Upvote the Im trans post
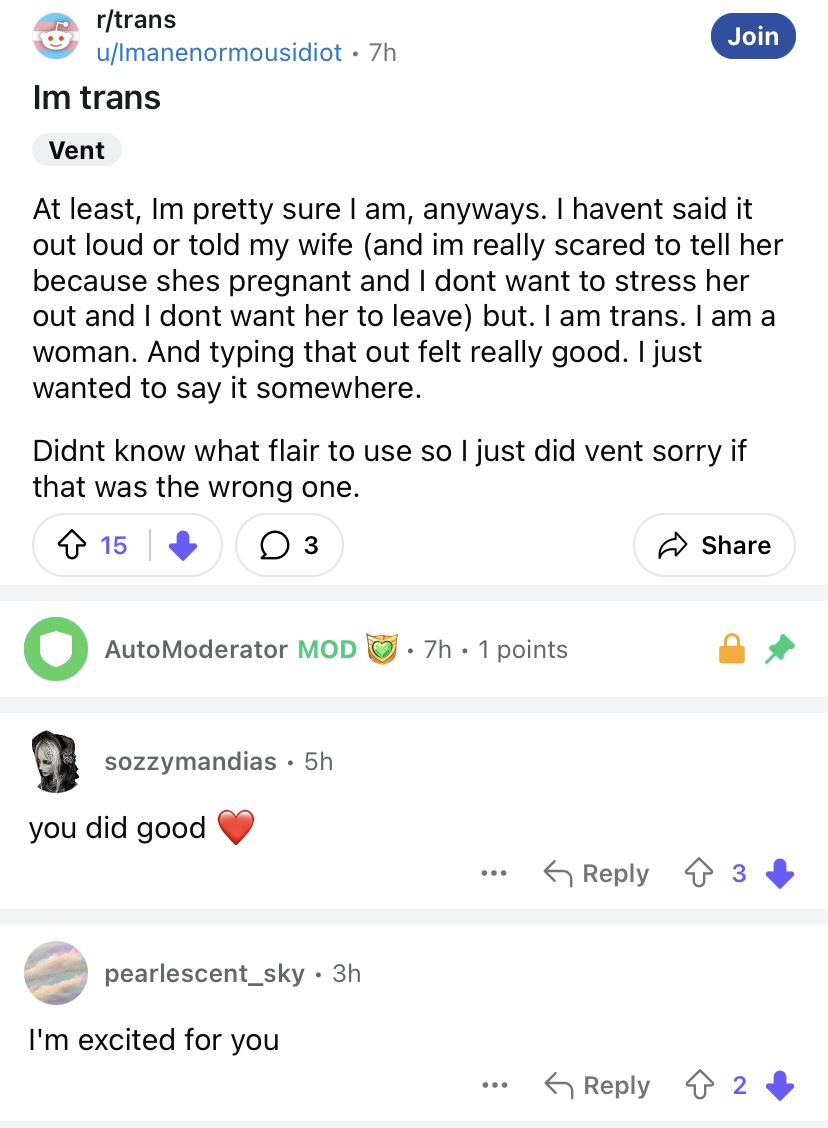 coord(71,545)
